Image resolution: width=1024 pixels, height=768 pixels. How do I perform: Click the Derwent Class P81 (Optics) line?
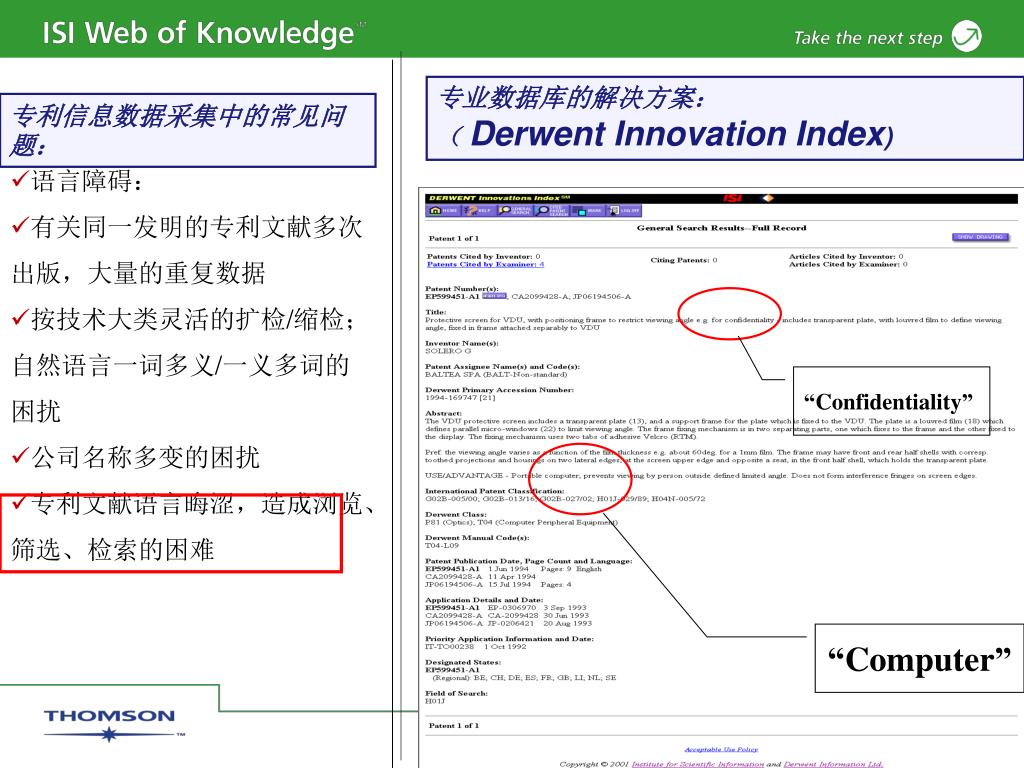[521, 522]
